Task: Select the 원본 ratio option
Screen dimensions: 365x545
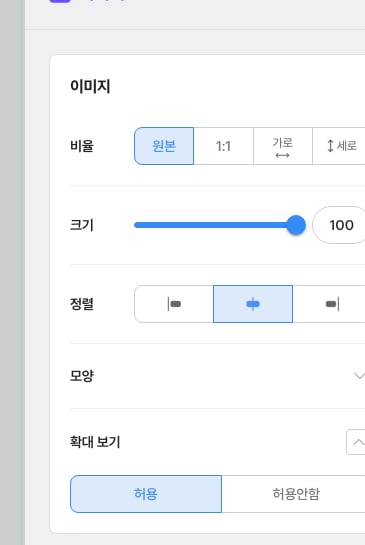Action: tap(164, 146)
